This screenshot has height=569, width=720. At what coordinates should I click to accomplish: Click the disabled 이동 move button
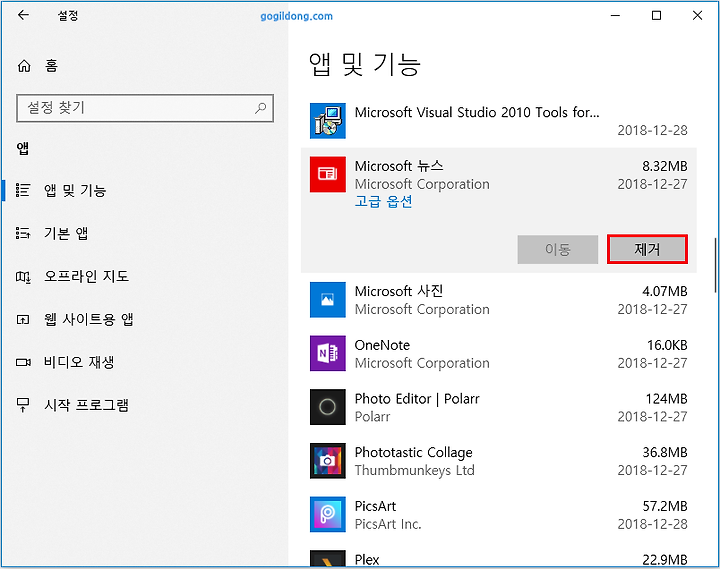pos(557,249)
